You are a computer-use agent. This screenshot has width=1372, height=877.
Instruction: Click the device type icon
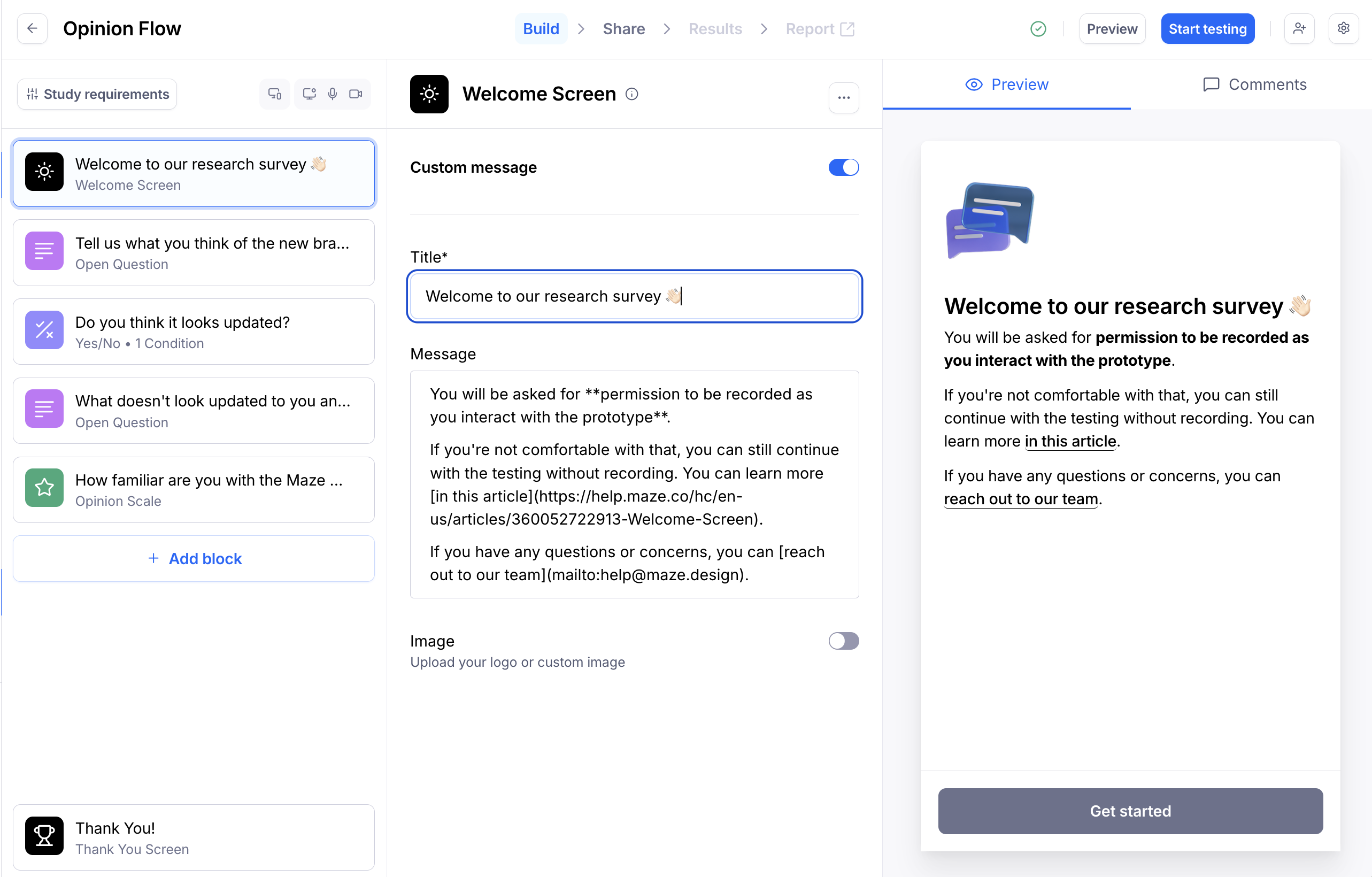click(275, 94)
